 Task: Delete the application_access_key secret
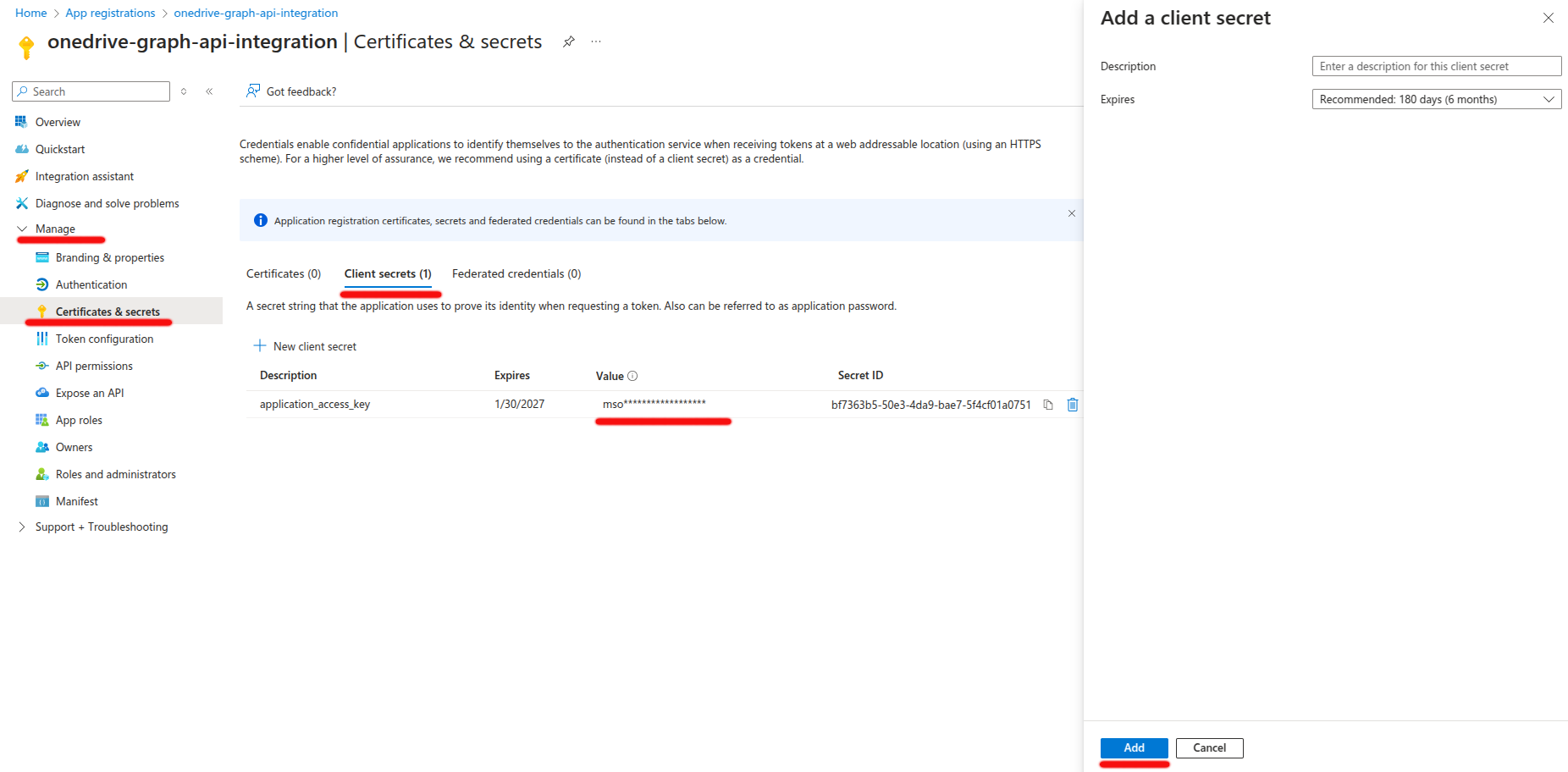(1073, 405)
